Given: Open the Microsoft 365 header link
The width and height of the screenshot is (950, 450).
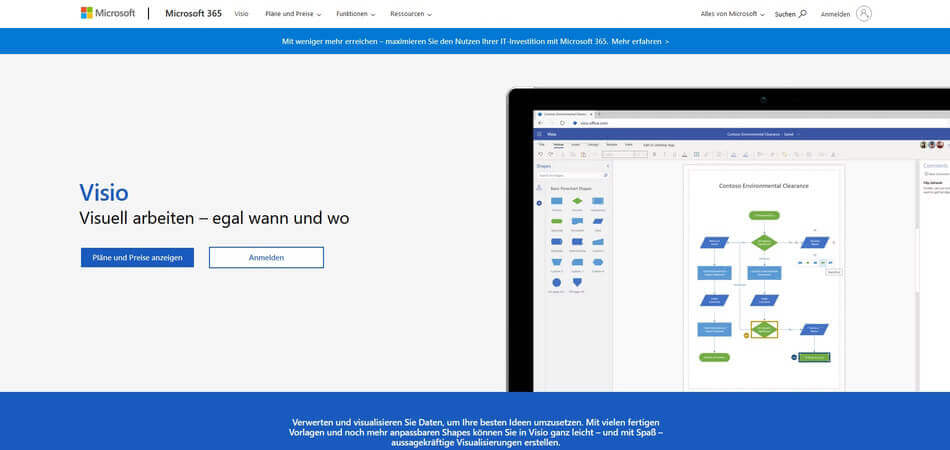Looking at the screenshot, I should pos(193,13).
